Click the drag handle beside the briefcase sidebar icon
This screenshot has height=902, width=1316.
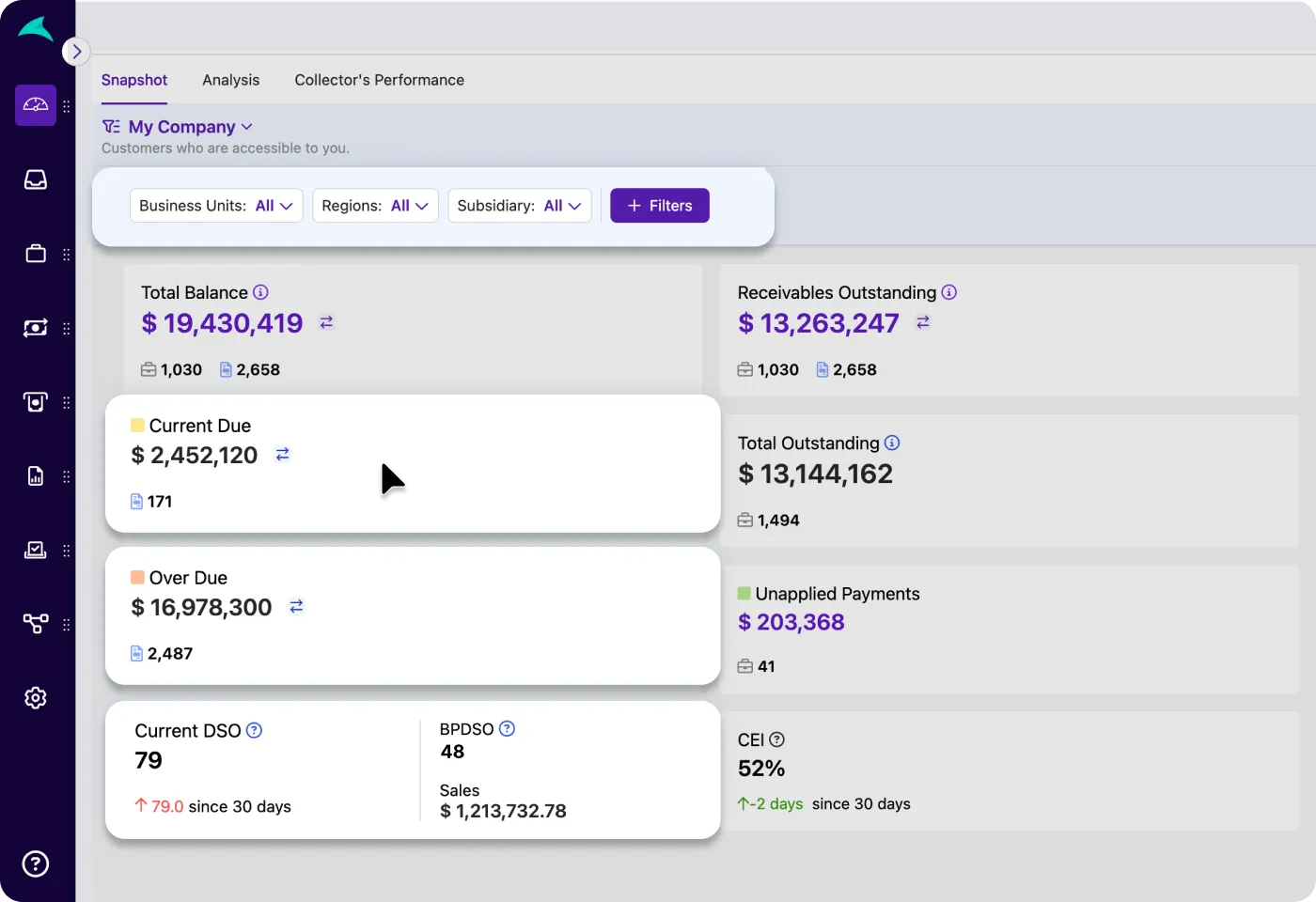pyautogui.click(x=67, y=255)
